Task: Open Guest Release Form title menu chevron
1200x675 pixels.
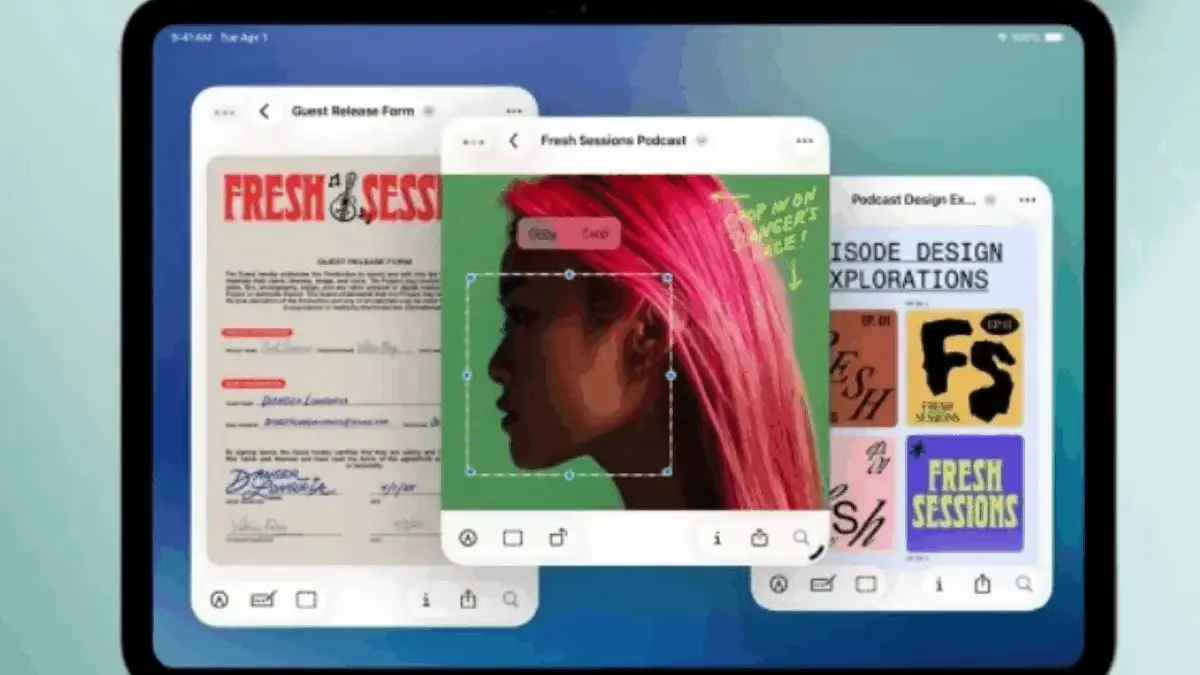Action: point(428,111)
